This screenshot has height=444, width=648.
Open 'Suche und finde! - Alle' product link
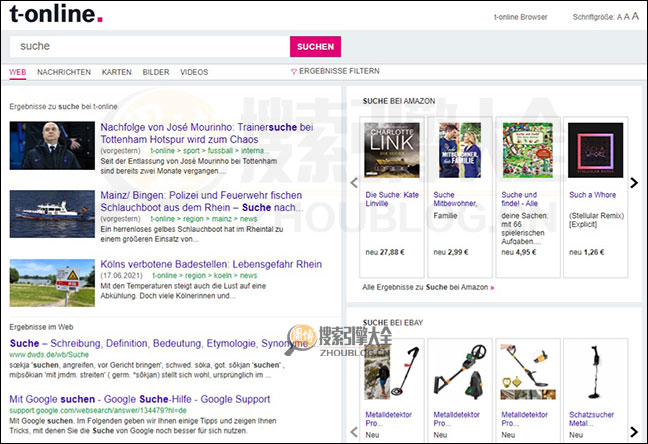pyautogui.click(x=519, y=199)
